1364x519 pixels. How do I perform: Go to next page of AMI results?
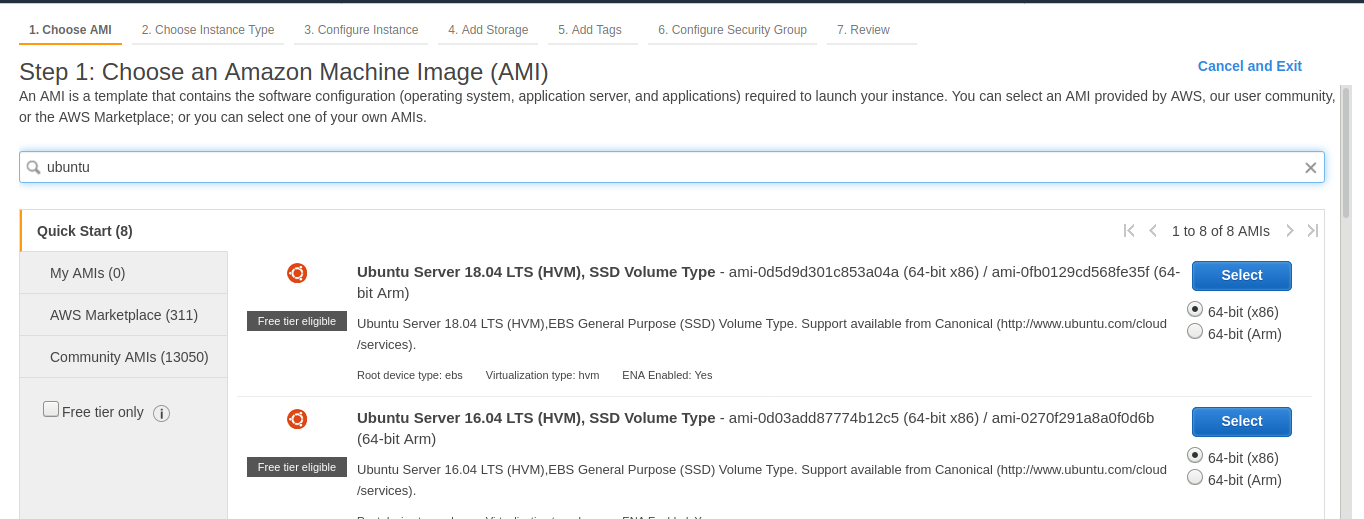1289,231
